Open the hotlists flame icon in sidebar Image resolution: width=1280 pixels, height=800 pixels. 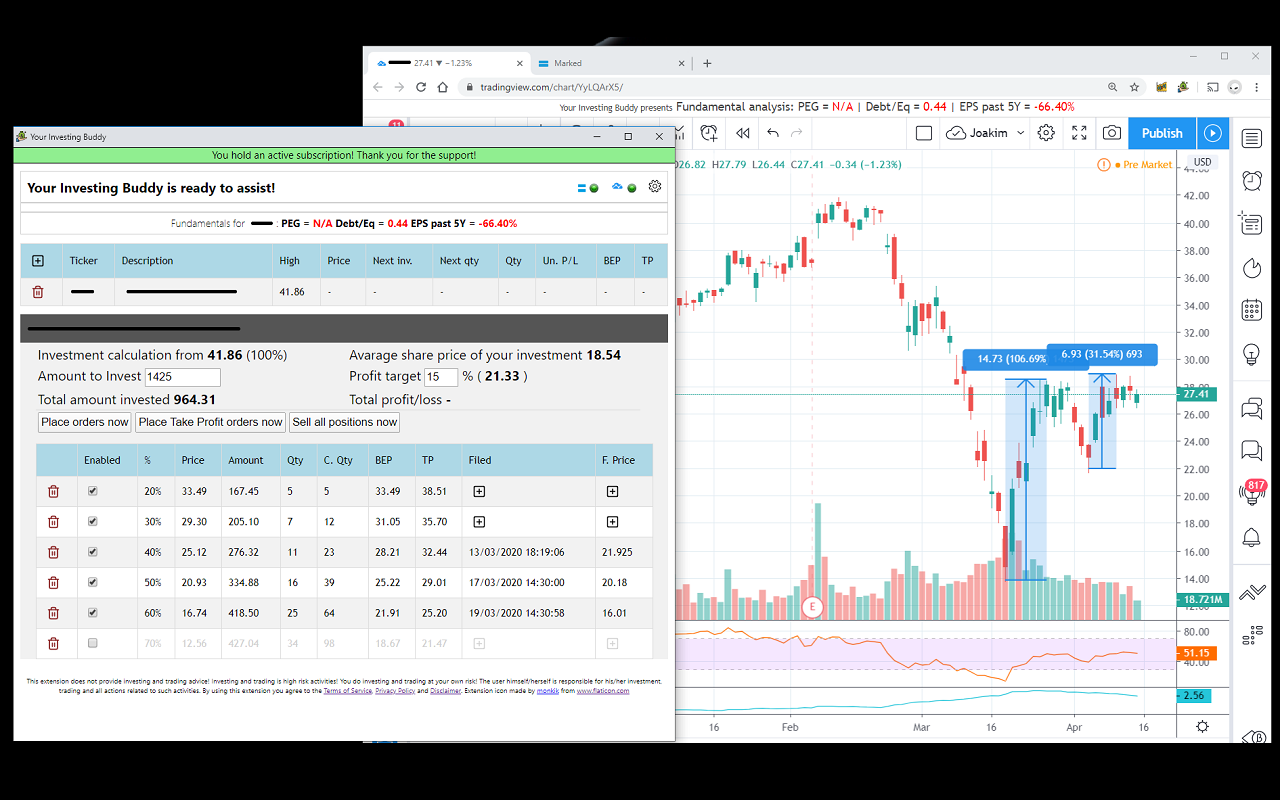click(x=1252, y=267)
